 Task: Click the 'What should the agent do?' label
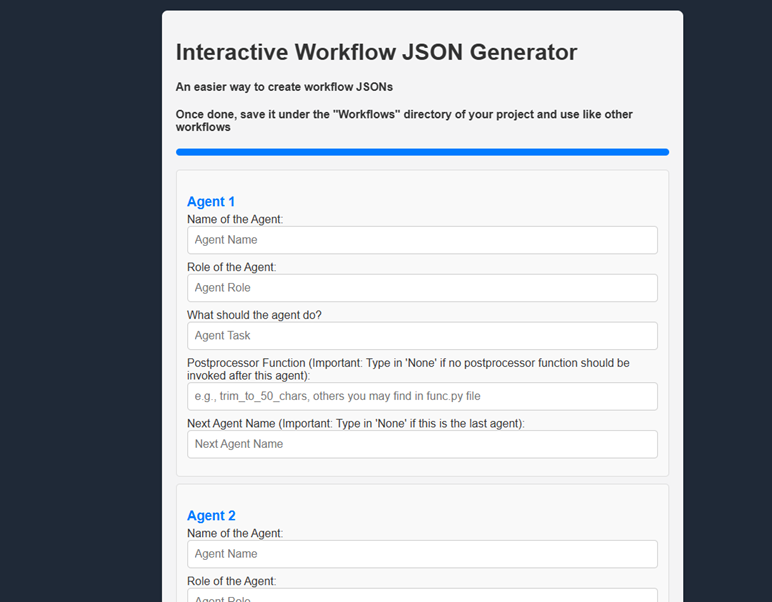pyautogui.click(x=254, y=315)
